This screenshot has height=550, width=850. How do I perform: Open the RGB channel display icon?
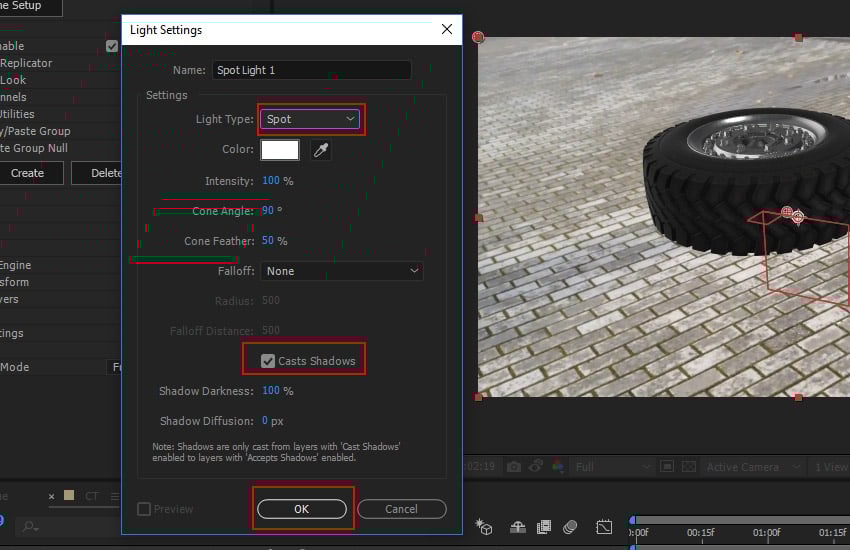coord(558,467)
